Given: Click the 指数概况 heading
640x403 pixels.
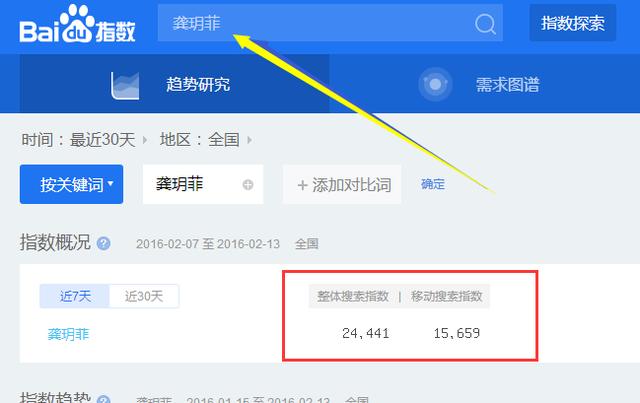Looking at the screenshot, I should (55, 243).
